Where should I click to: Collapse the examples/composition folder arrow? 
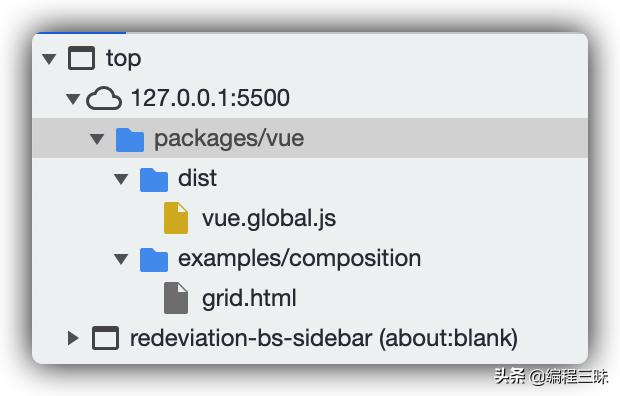coord(121,259)
